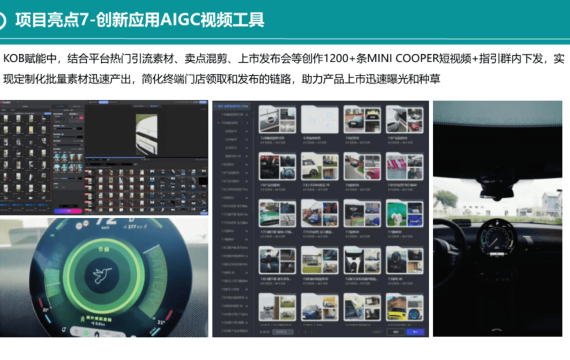Click the hummingbird icon on the round display

102,275
